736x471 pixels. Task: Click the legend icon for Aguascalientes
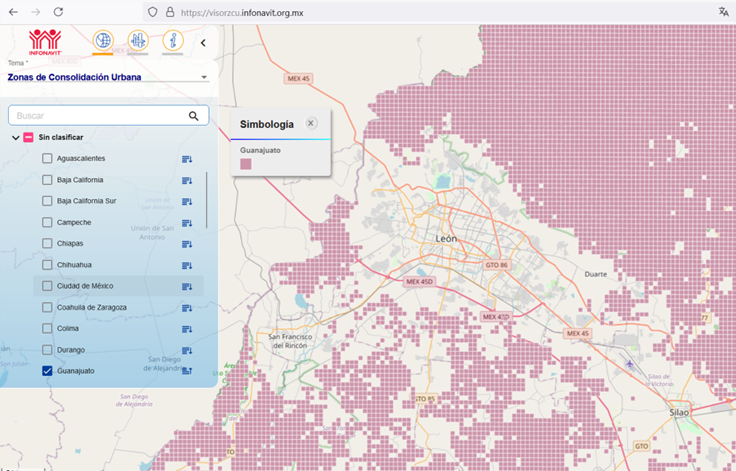187,159
